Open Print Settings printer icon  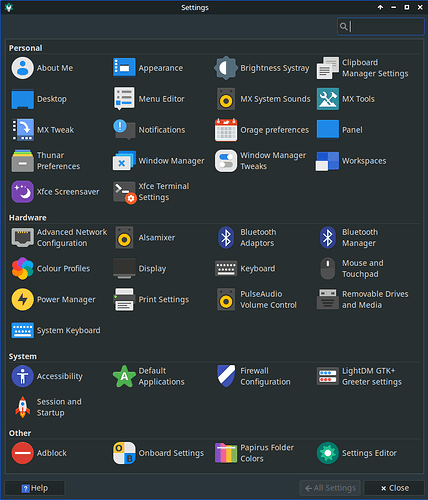[x=124, y=300]
